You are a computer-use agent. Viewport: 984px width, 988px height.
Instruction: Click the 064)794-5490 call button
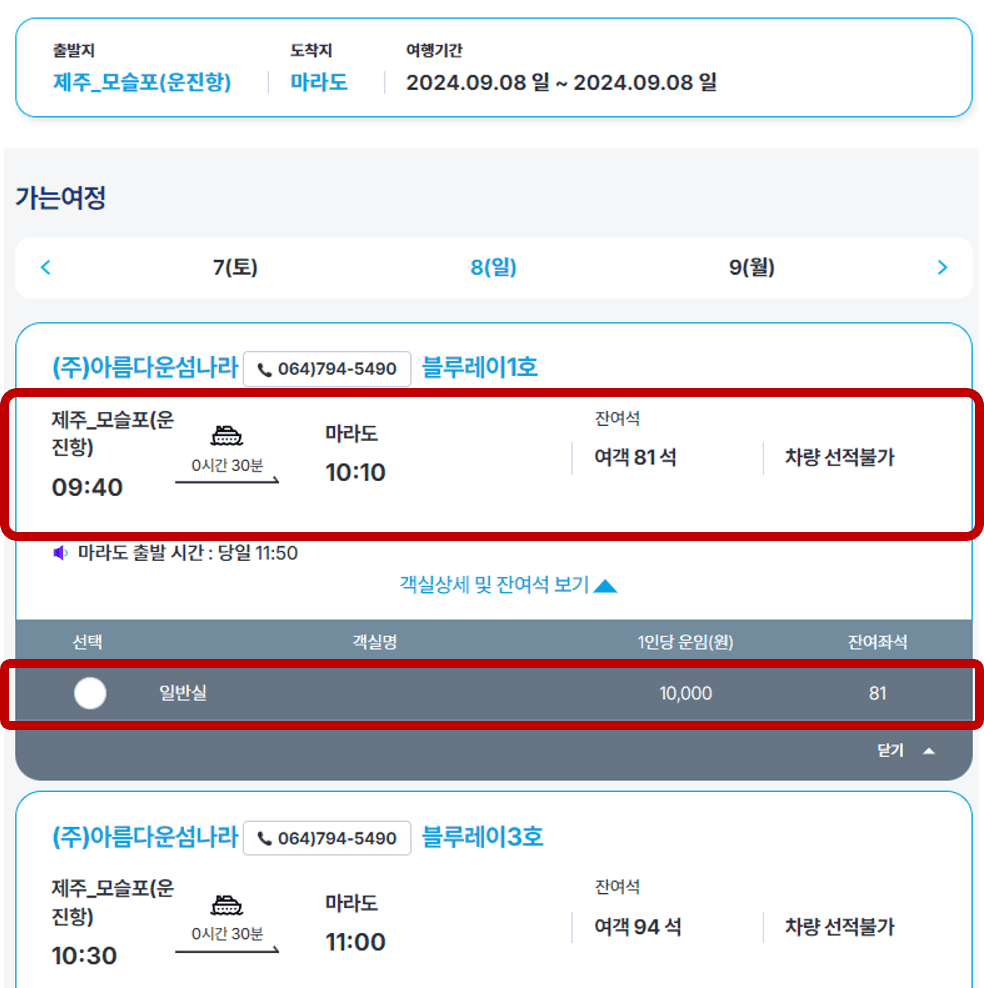(x=327, y=369)
